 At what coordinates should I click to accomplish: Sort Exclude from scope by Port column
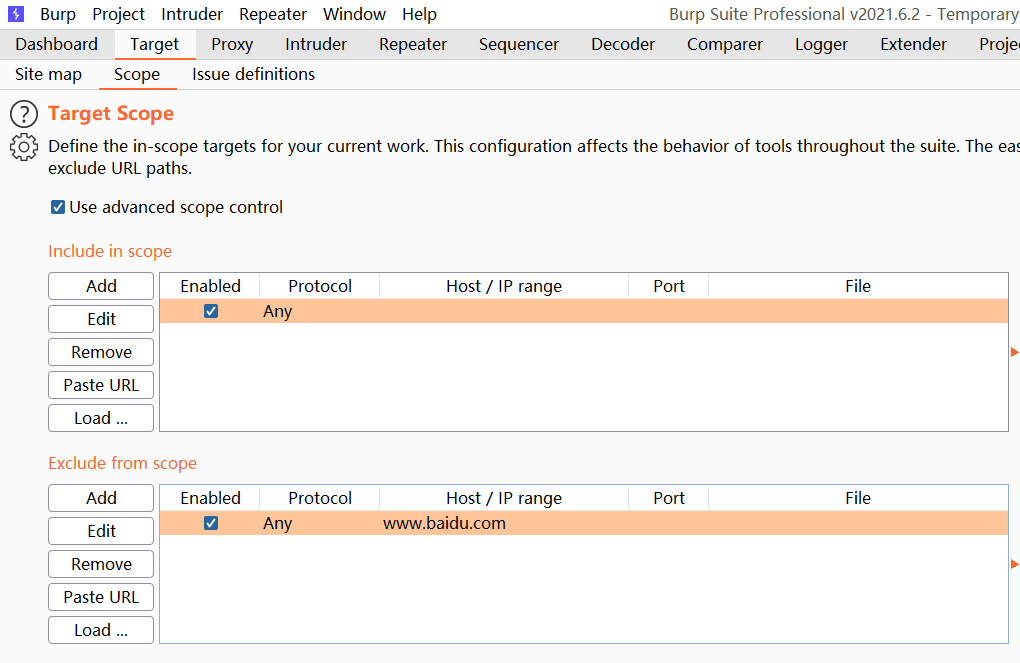coord(669,498)
